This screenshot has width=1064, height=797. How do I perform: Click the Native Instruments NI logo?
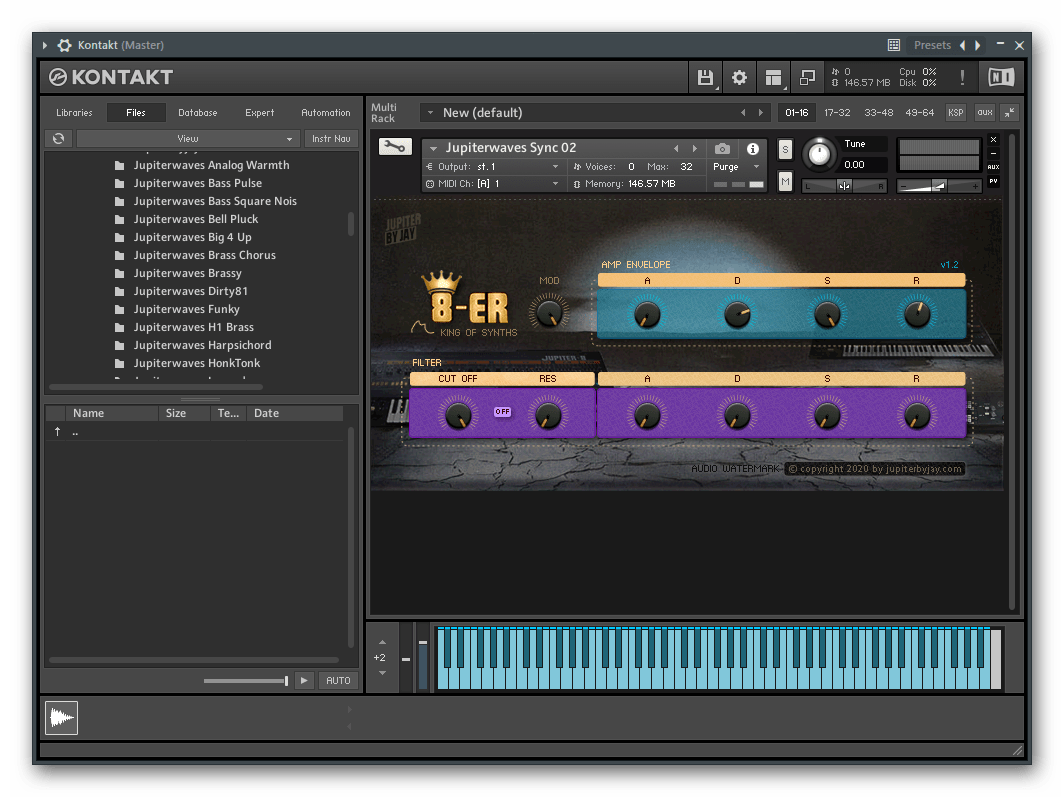(1001, 77)
